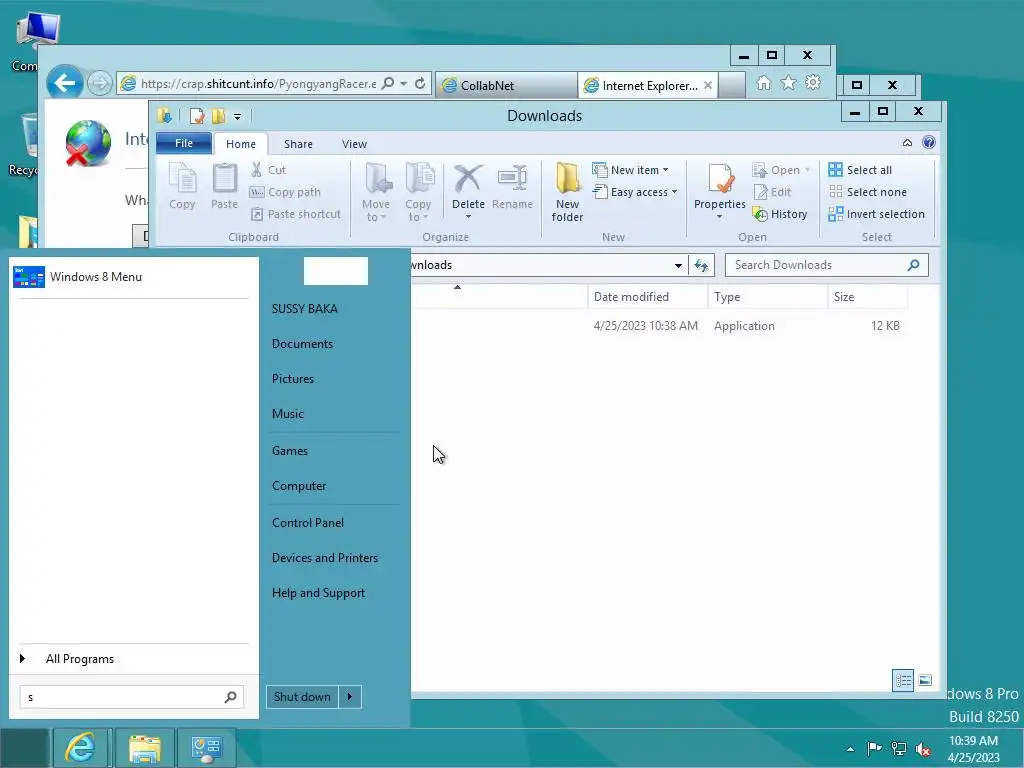The height and width of the screenshot is (768, 1024).
Task: Switch to the Home ribbon tab
Action: click(x=241, y=144)
